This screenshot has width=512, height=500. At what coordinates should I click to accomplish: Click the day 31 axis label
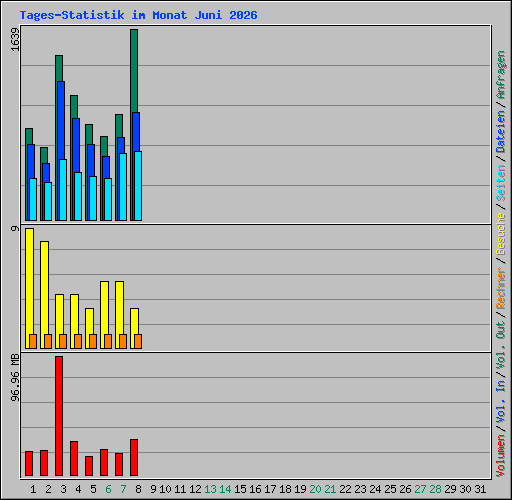coord(480,489)
